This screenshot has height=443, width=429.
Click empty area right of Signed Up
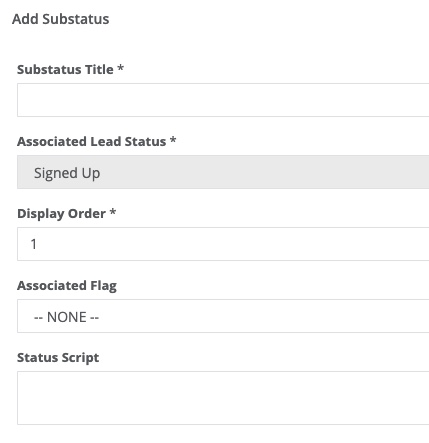[263, 172]
